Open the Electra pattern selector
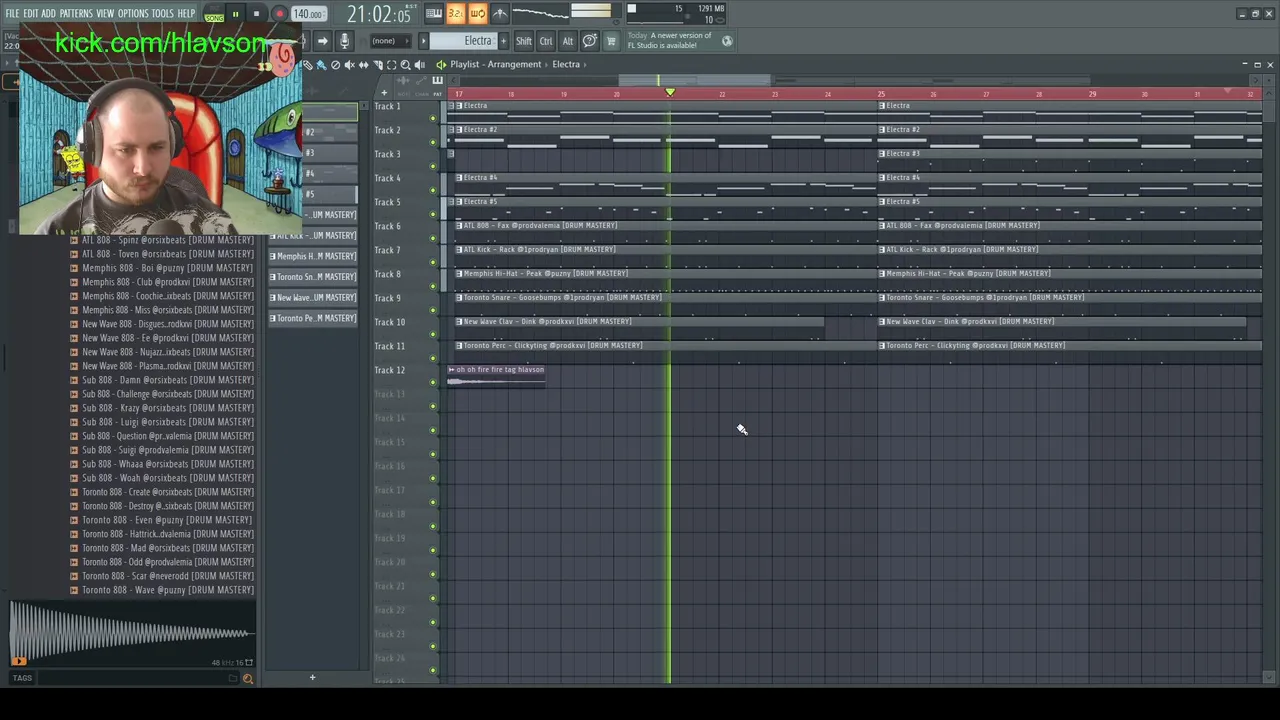Viewport: 1280px width, 720px height. [x=463, y=41]
